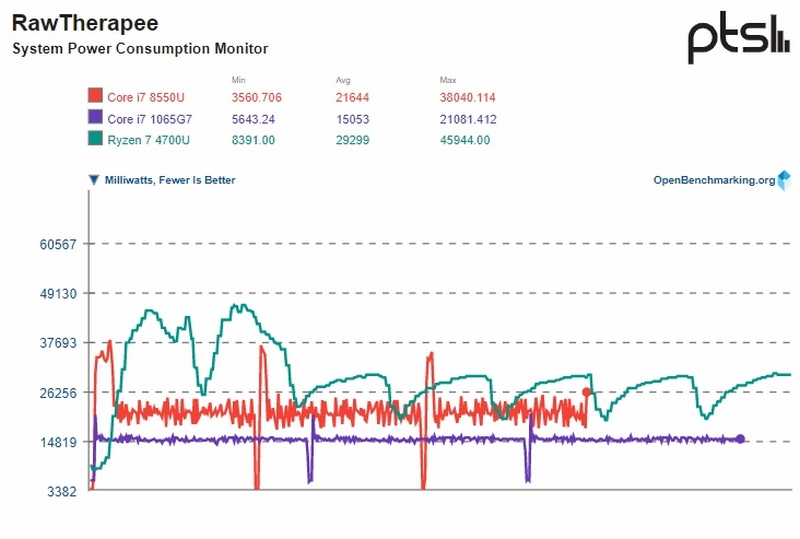Click the 3560.706 minimum value
Screen dimensions: 800x539
(x=257, y=97)
